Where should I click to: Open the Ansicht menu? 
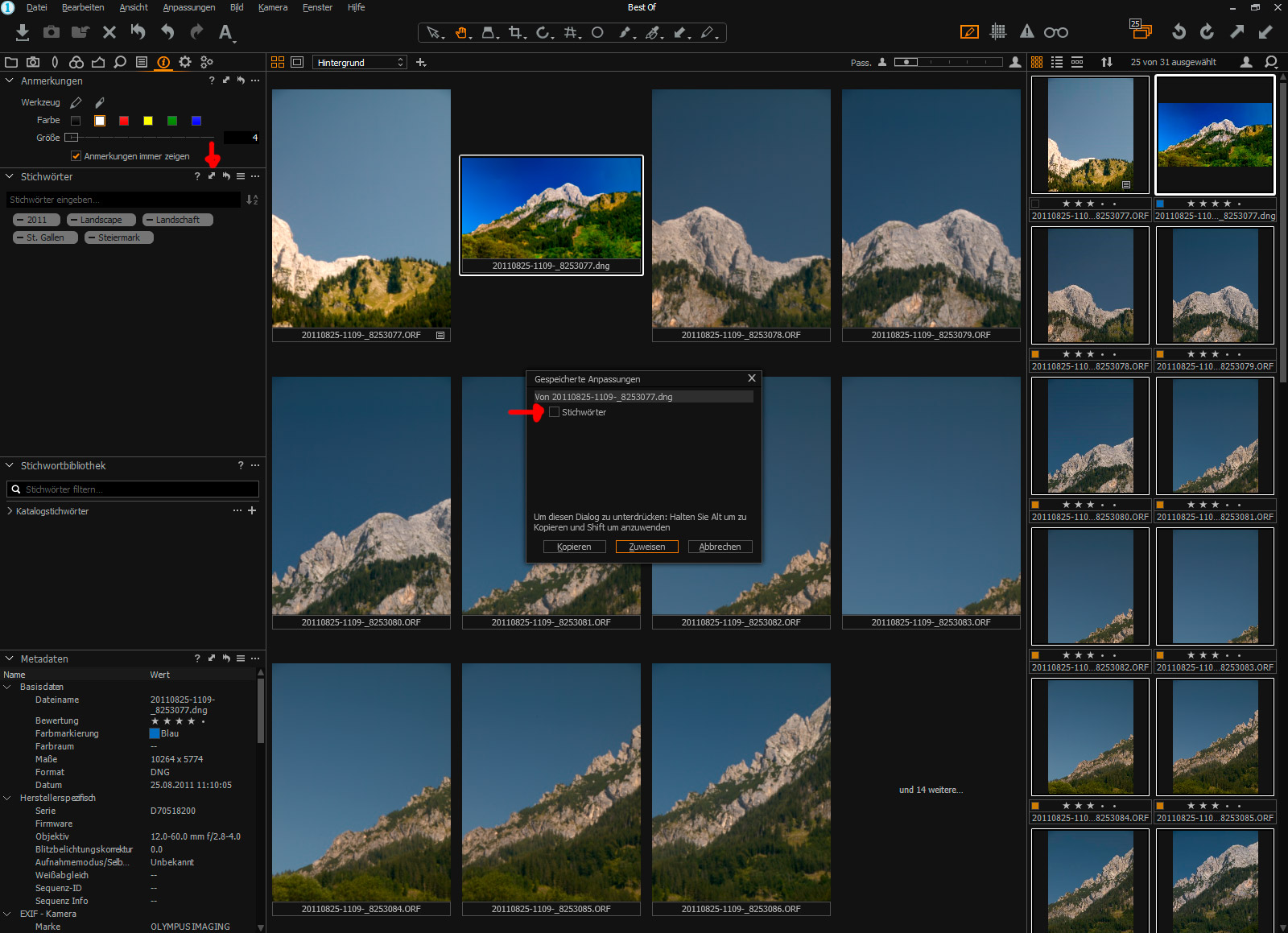pos(134,7)
